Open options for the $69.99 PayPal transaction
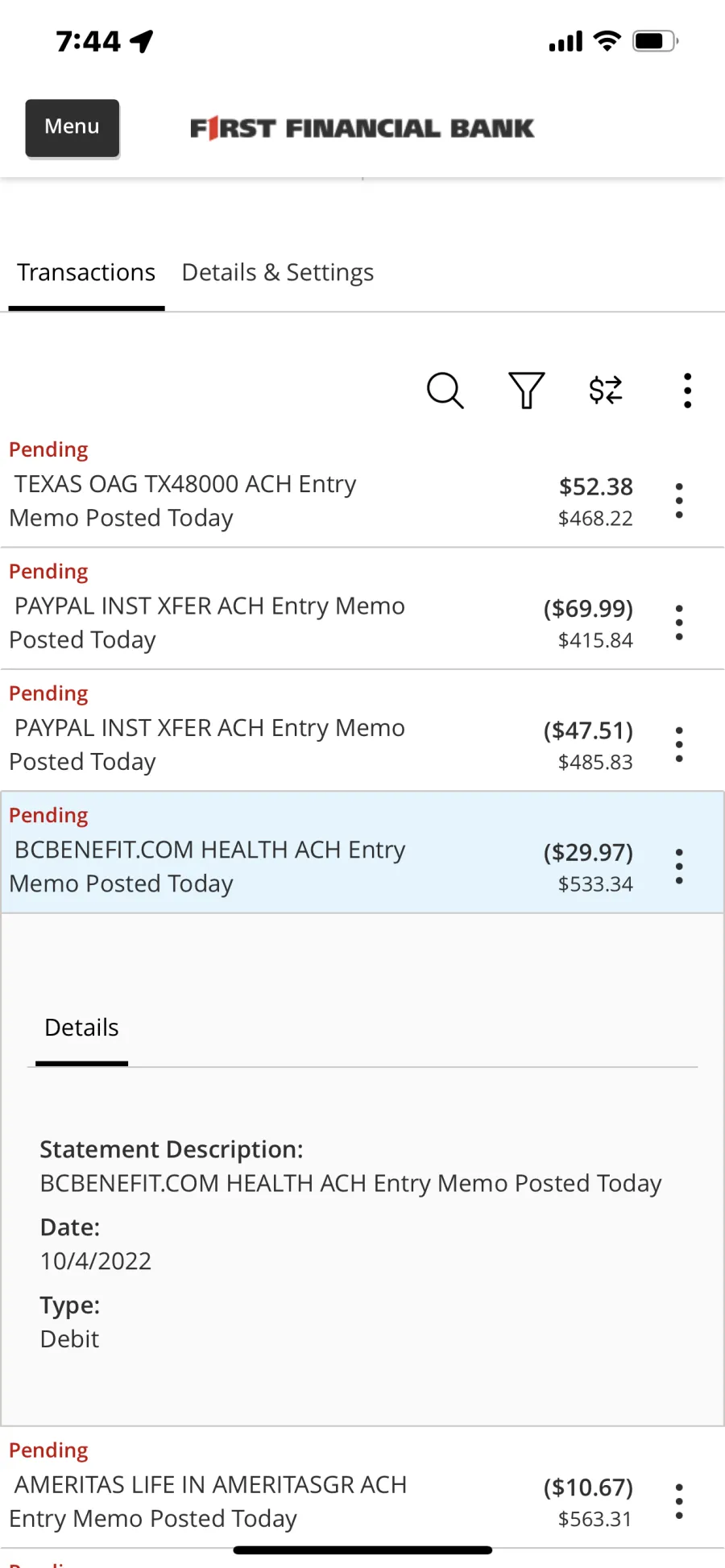Viewport: 725px width, 1568px height. coord(679,623)
